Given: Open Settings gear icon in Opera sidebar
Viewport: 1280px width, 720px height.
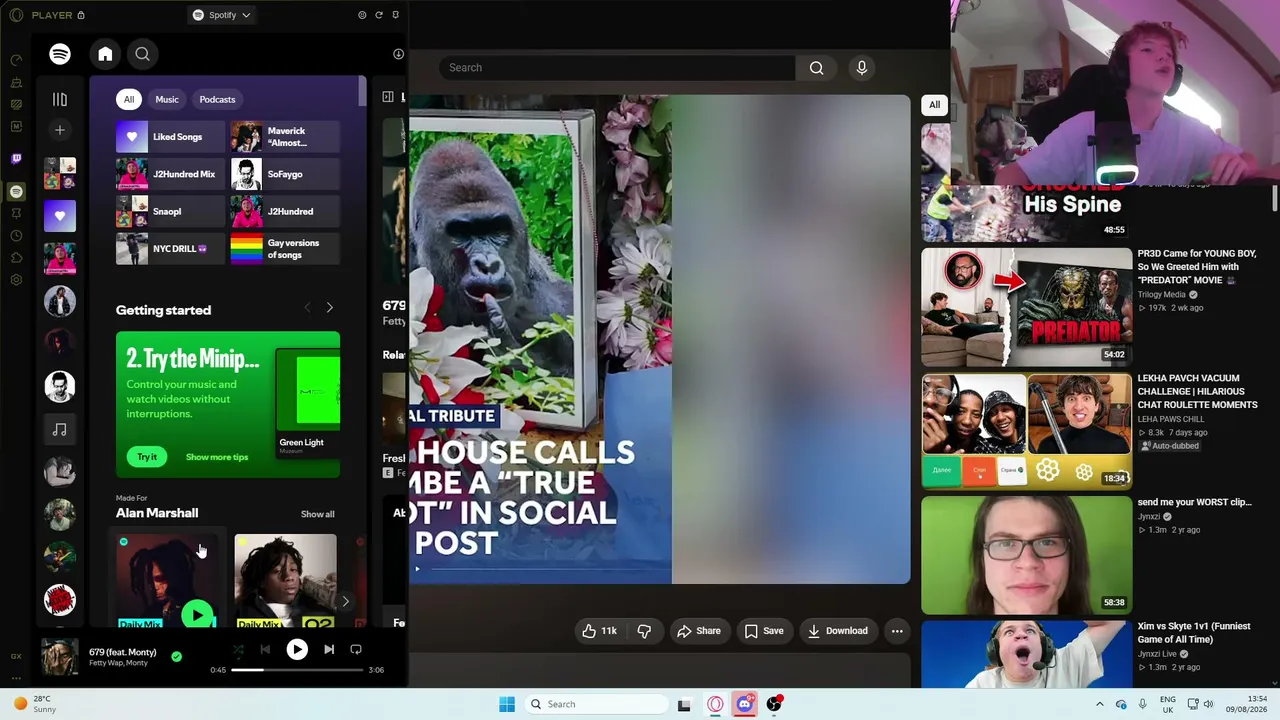Looking at the screenshot, I should pos(16,280).
